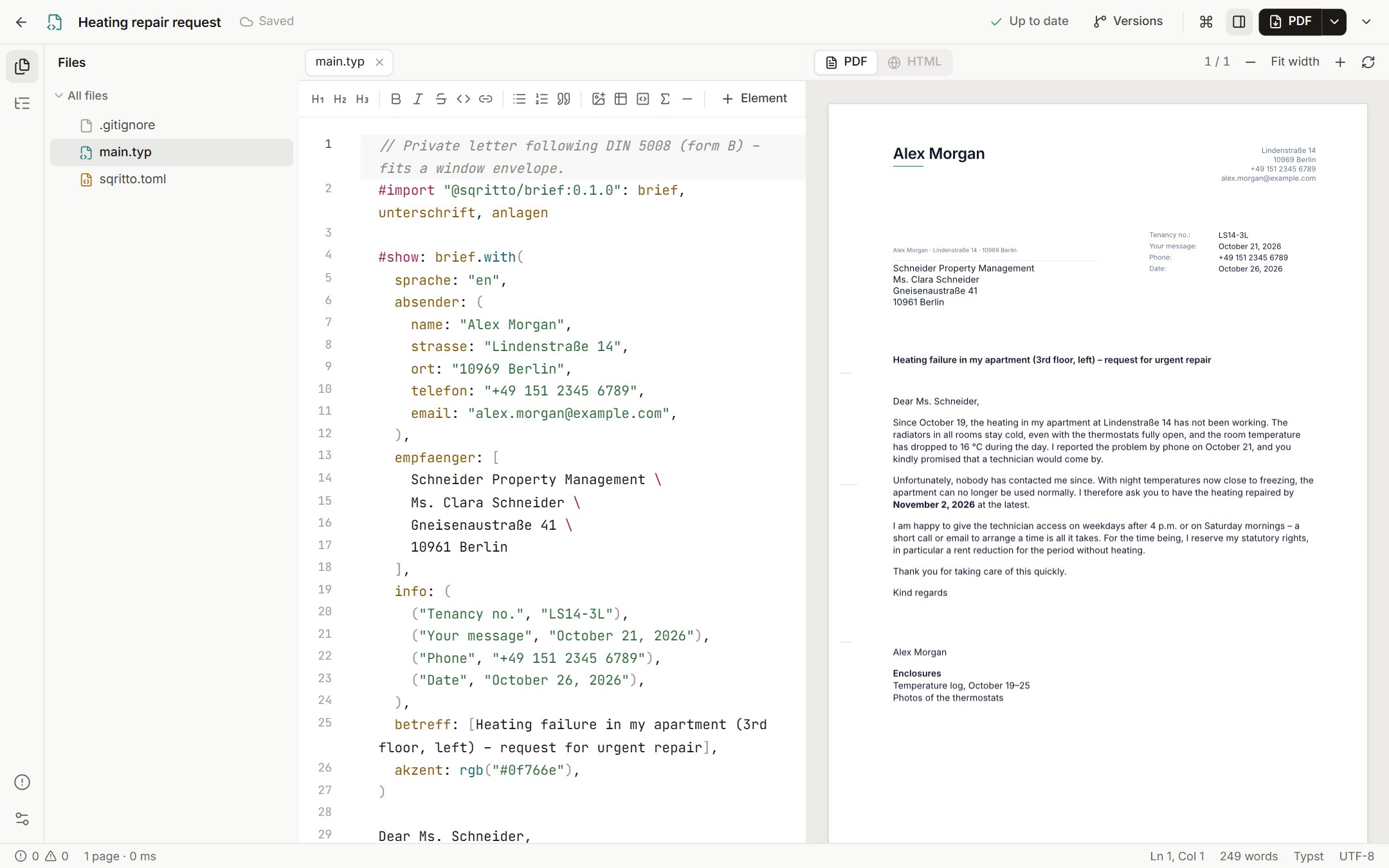Expand the top-right chevron menu
This screenshot has width=1389, height=868.
pyautogui.click(x=1366, y=22)
